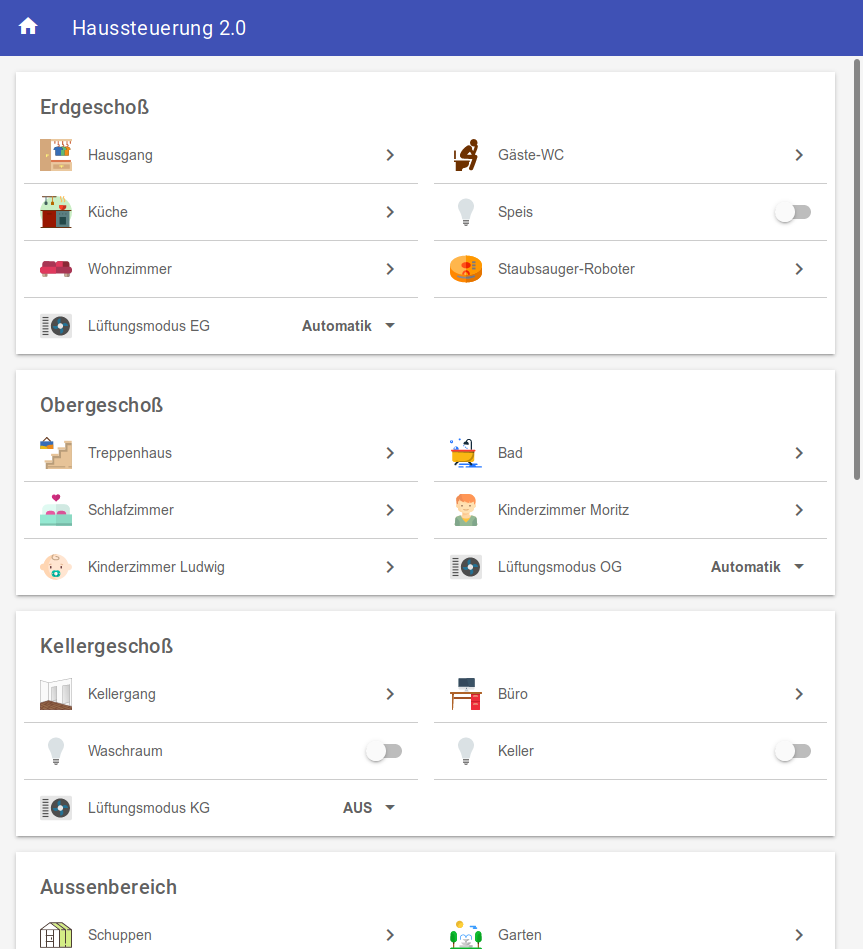Expand Wohnzimmer via its chevron arrow
Viewport: 863px width, 949px height.
pos(390,269)
